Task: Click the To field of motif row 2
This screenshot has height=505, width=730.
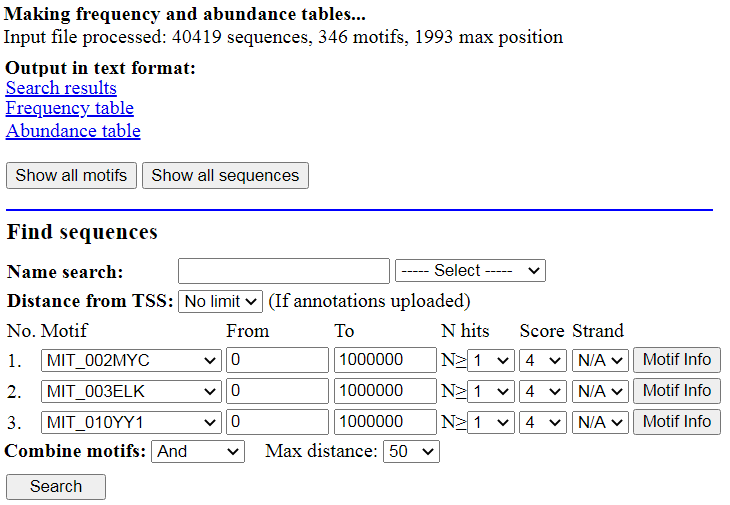Action: pyautogui.click(x=385, y=391)
